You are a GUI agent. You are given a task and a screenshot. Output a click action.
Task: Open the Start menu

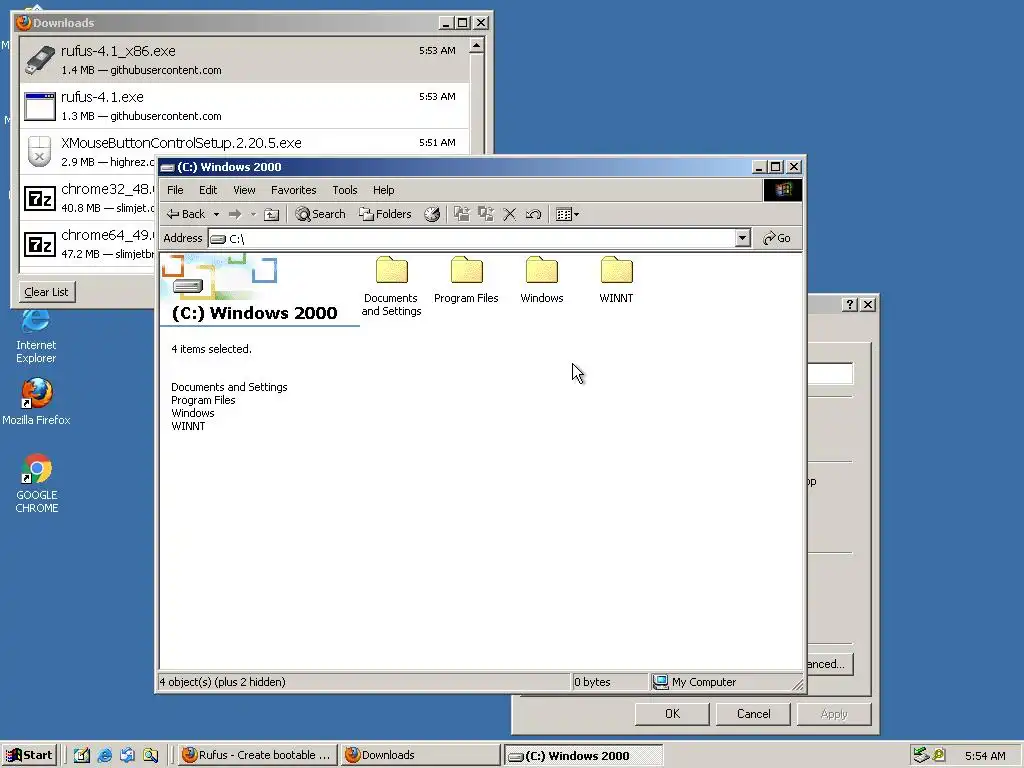coord(29,755)
